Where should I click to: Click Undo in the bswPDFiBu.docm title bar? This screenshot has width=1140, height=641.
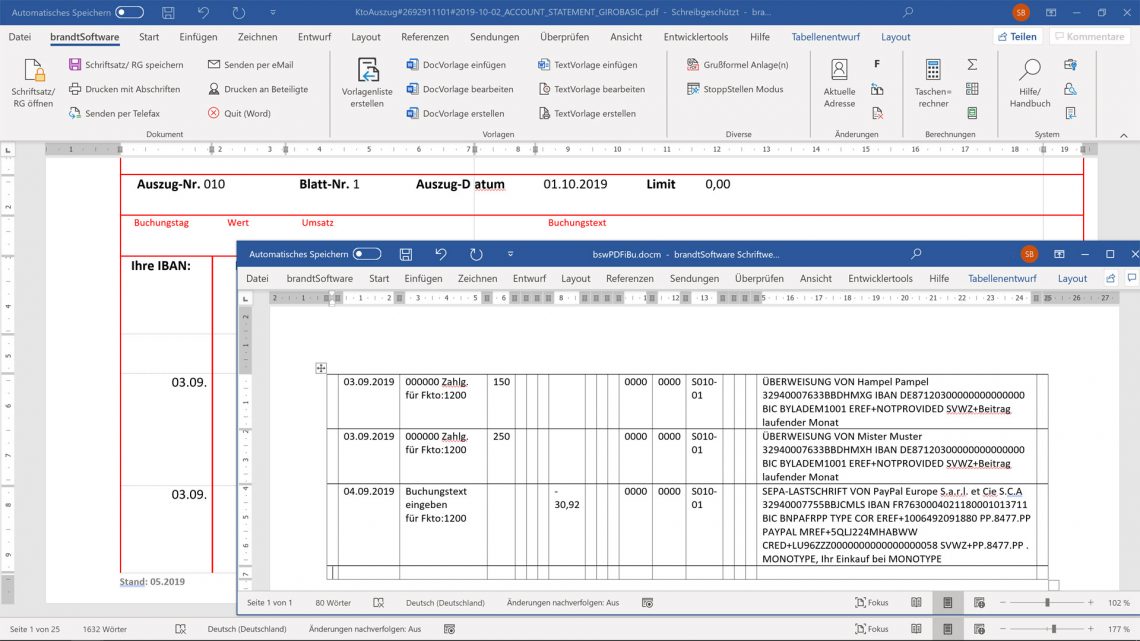click(441, 254)
